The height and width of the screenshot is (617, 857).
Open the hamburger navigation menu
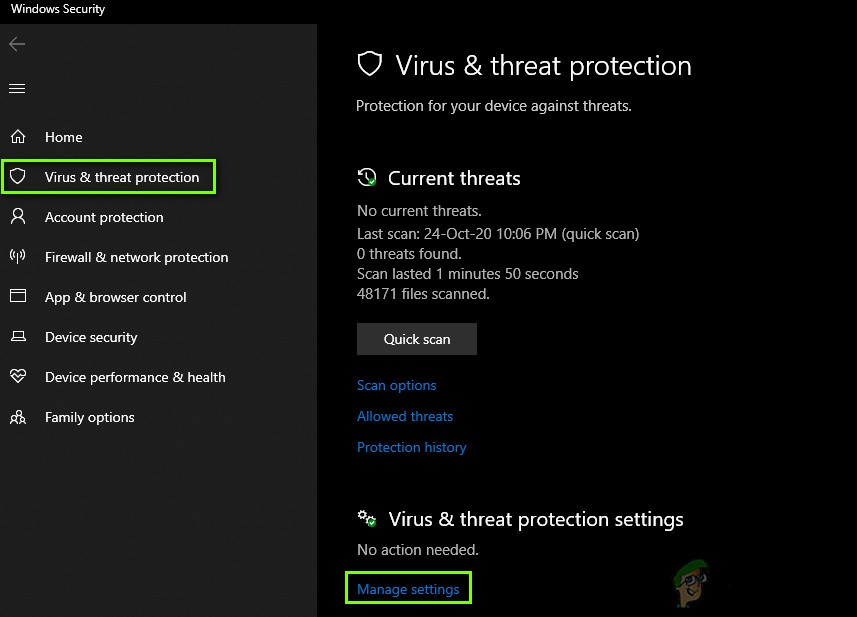click(x=16, y=88)
